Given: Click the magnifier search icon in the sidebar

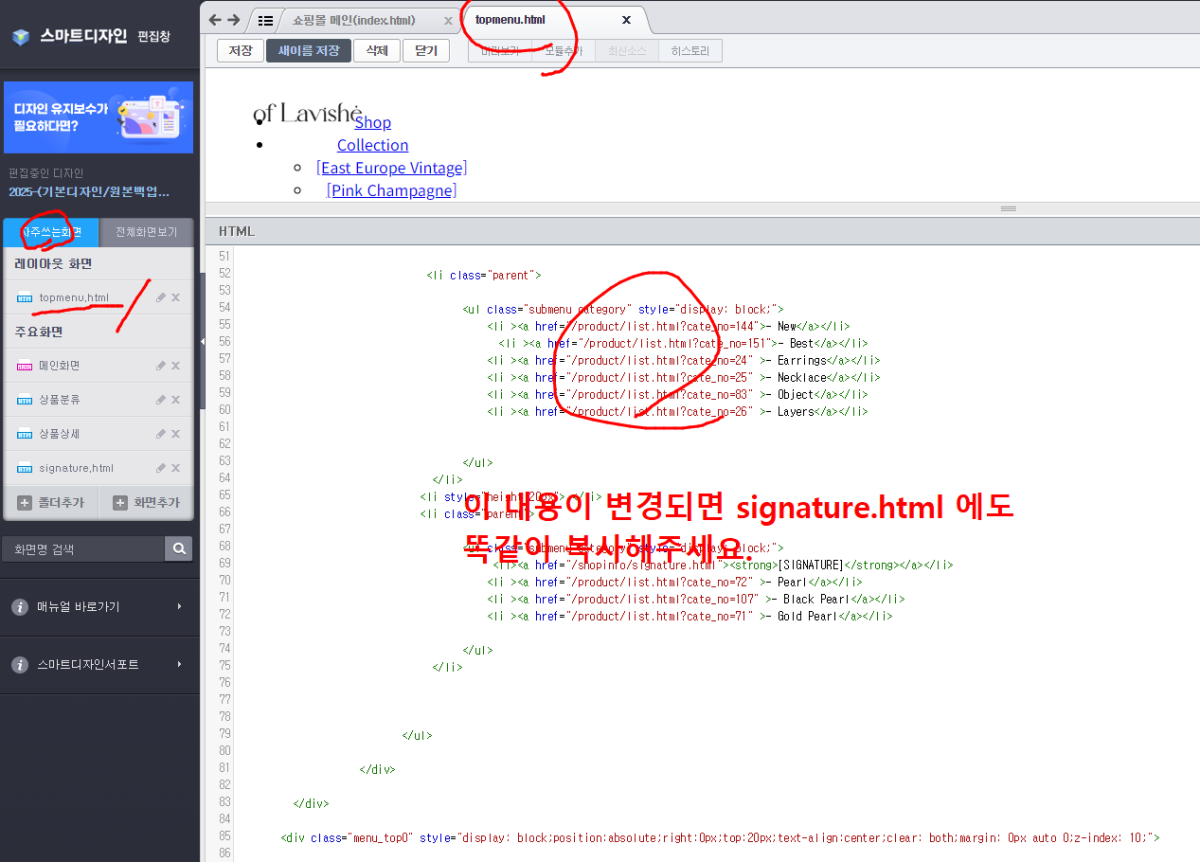Looking at the screenshot, I should (x=178, y=550).
